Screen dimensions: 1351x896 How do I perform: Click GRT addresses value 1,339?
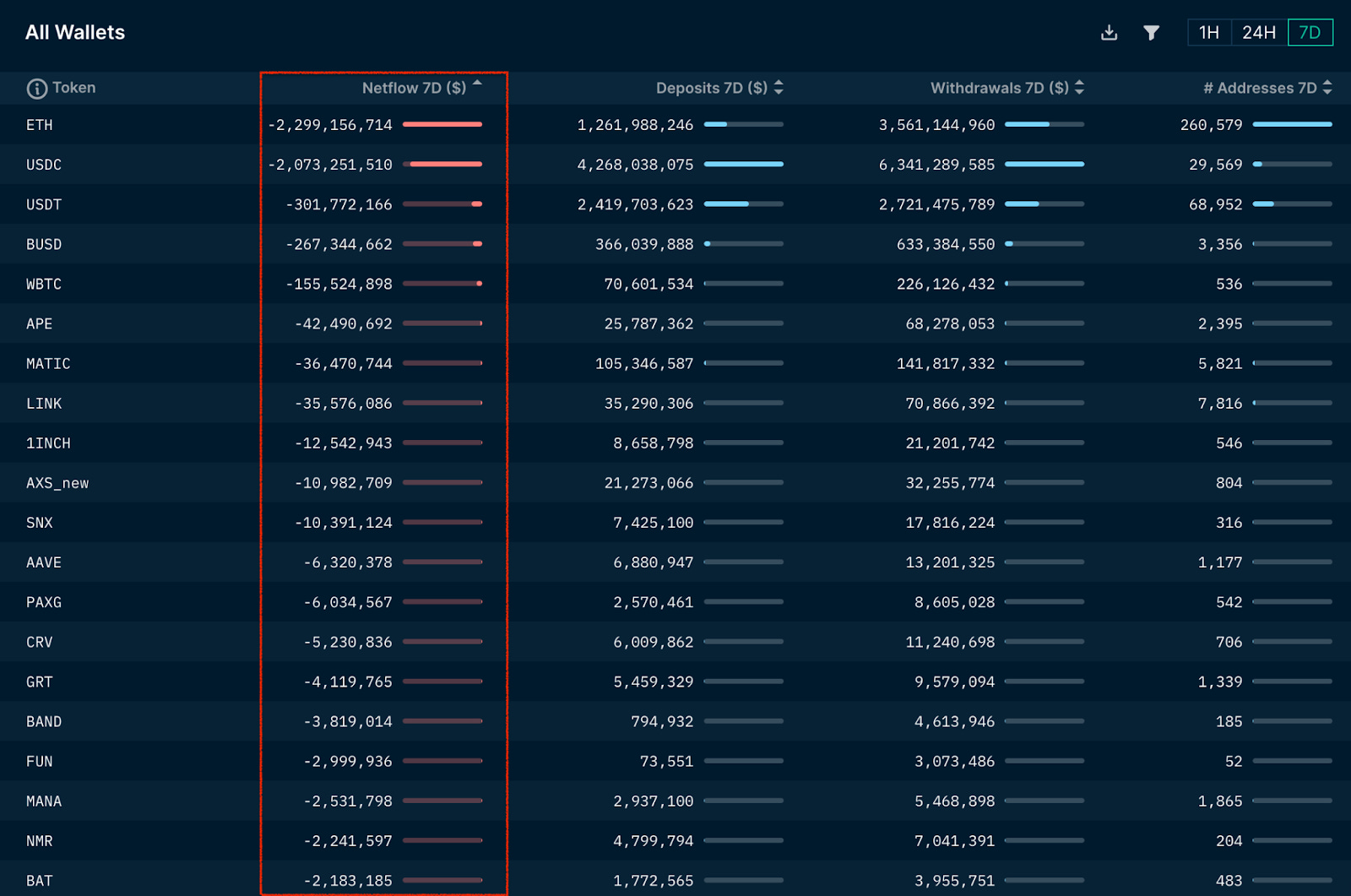coord(1220,682)
